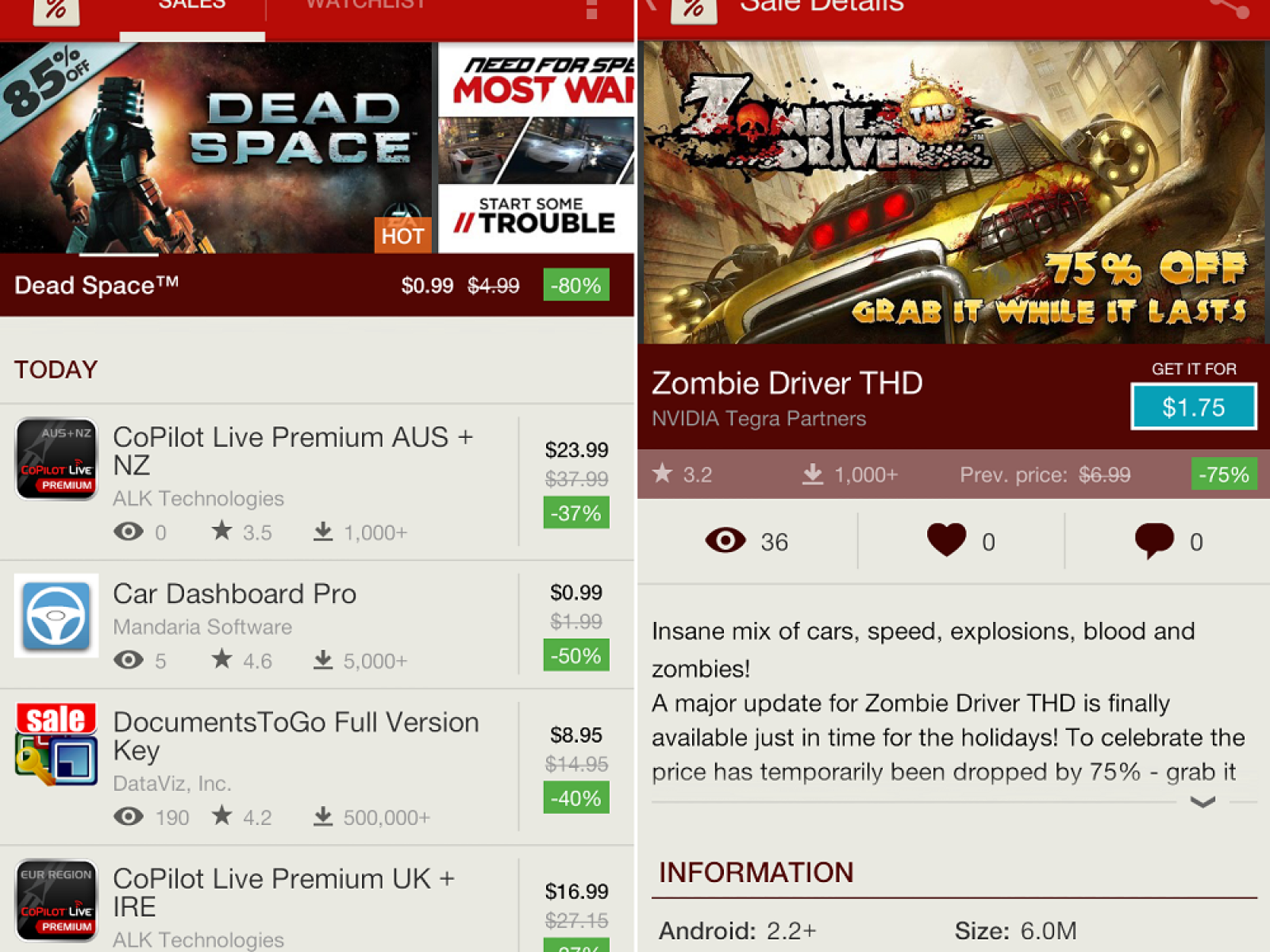Tap the downloads icon for CoPilot AUS + NZ
The height and width of the screenshot is (952, 1270).
[323, 532]
